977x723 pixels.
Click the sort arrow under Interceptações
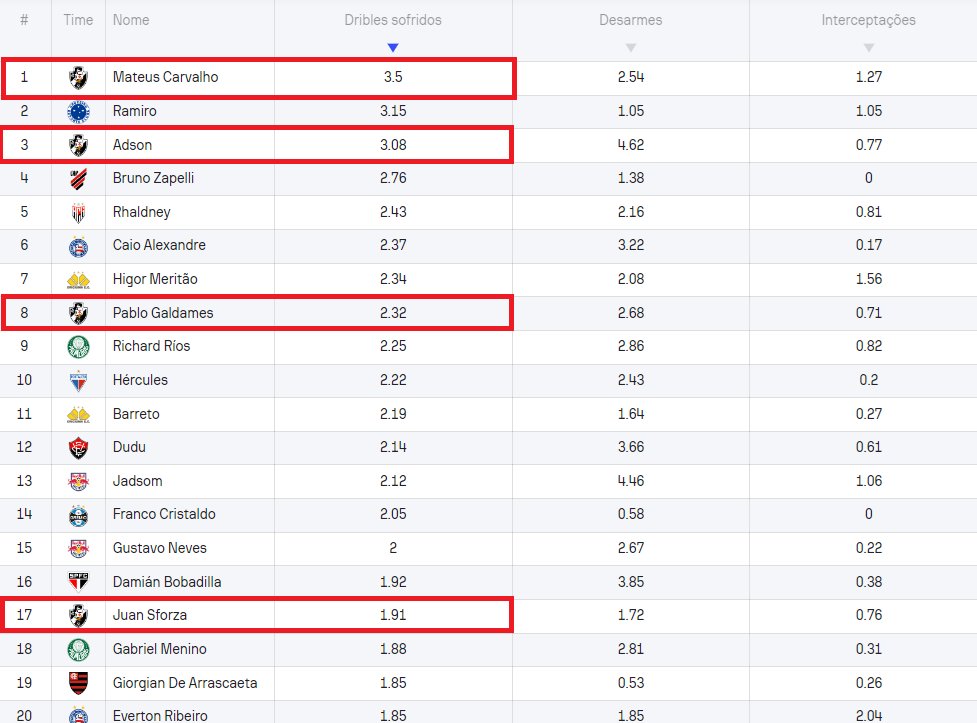pos(868,48)
